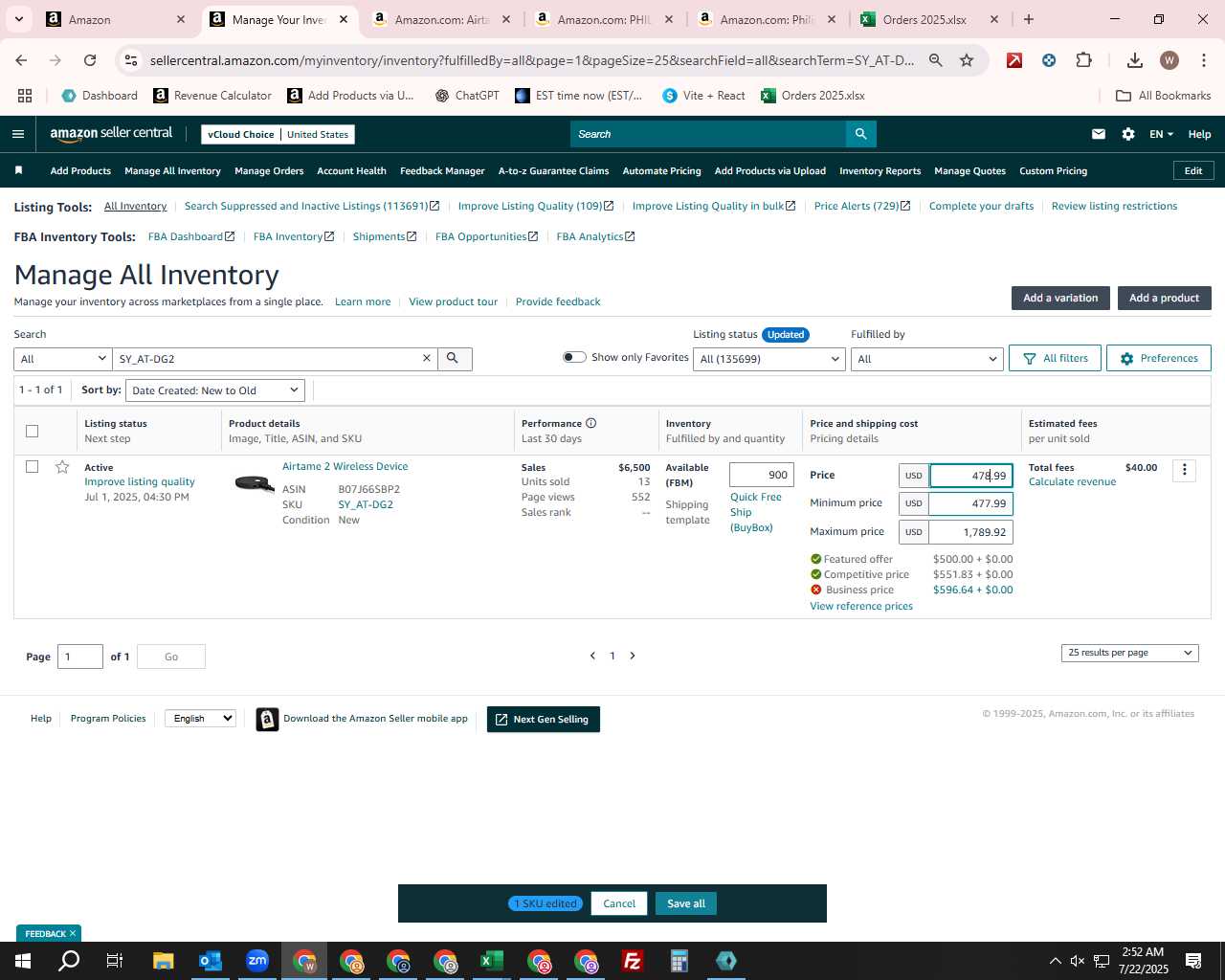Click the Airtame product thumbnail image
The height and width of the screenshot is (980, 1225).
[255, 483]
